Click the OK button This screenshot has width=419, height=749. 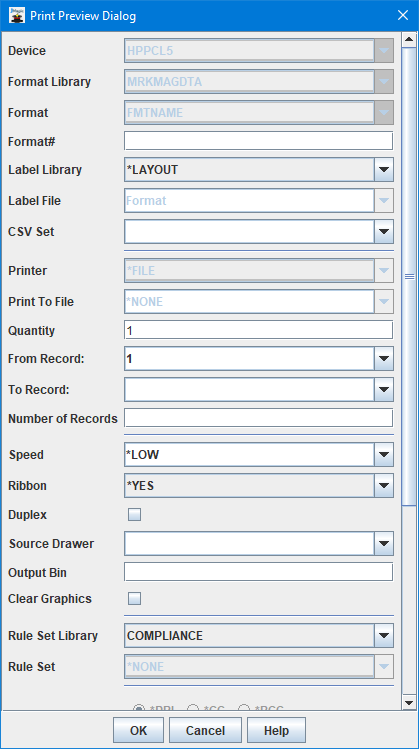[x=139, y=730]
